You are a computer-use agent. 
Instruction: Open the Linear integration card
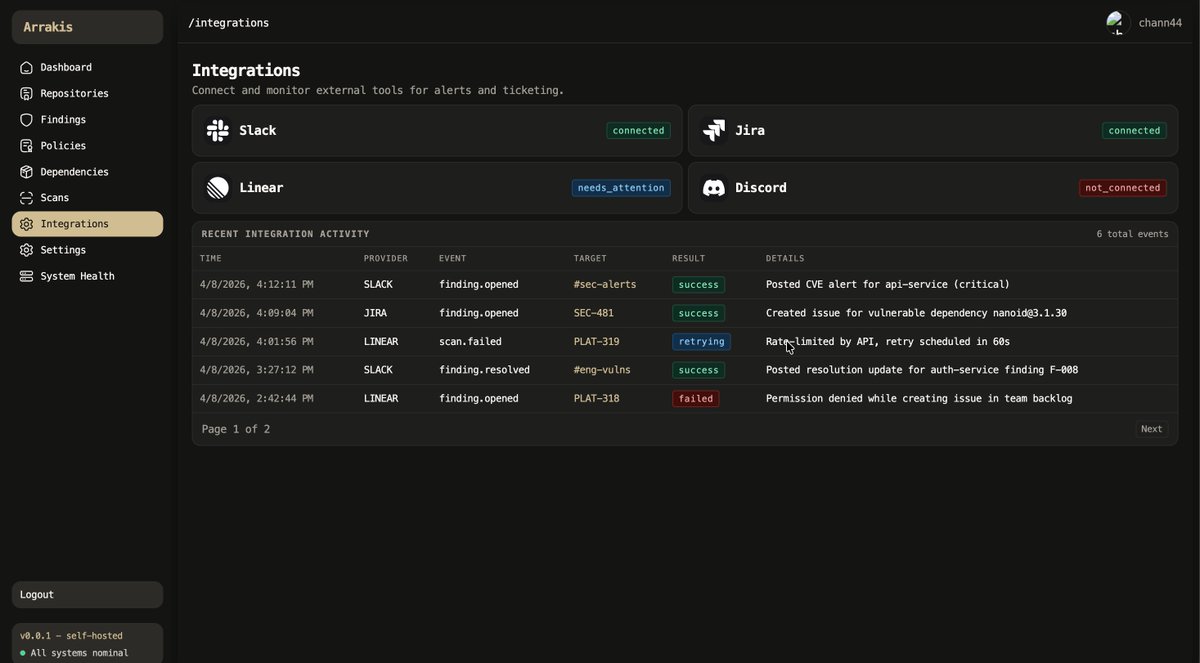(437, 187)
